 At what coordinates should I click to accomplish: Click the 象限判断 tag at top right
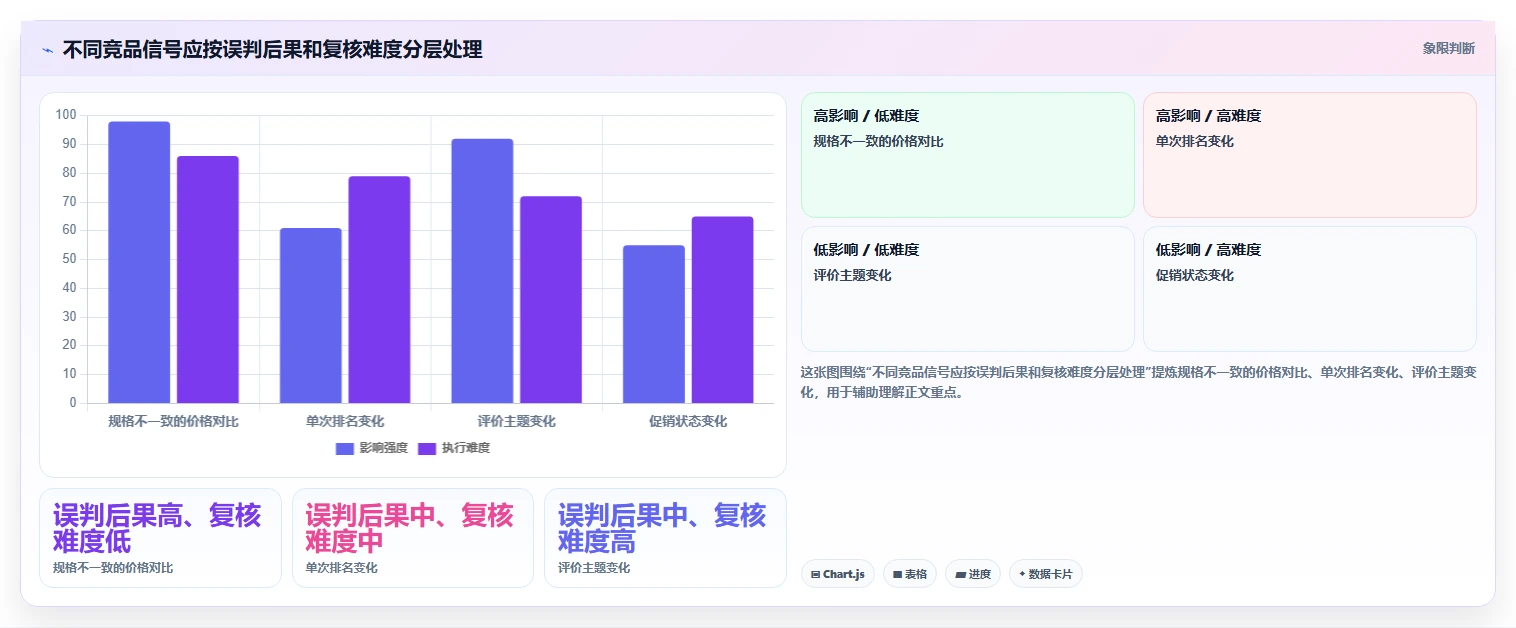click(1448, 48)
